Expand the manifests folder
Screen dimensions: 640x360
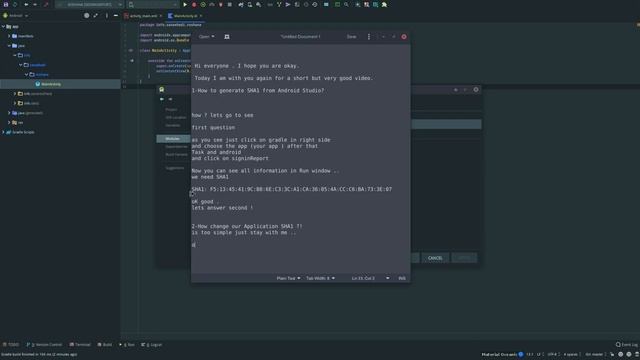[9, 36]
